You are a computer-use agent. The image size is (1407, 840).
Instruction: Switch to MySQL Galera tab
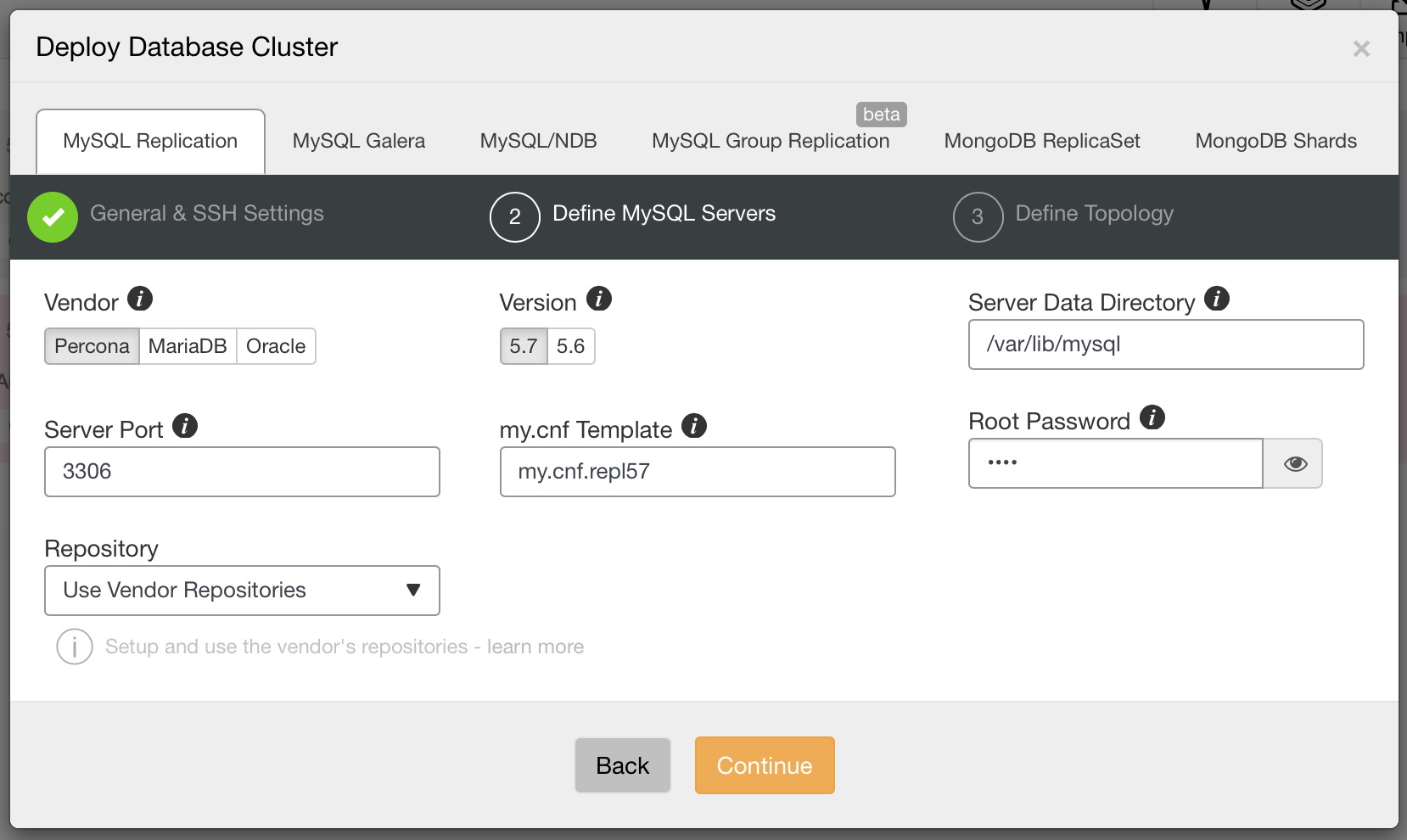pyautogui.click(x=359, y=141)
